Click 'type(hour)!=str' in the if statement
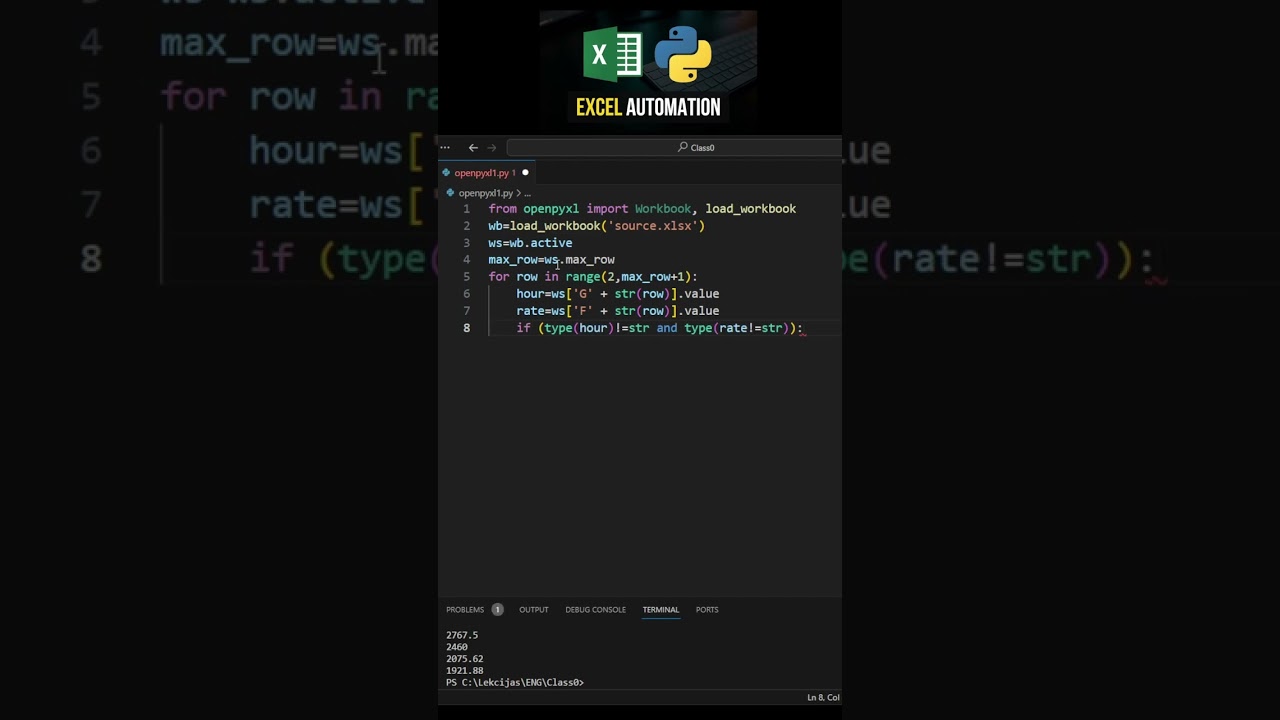Viewport: 1280px width, 720px height. click(596, 328)
